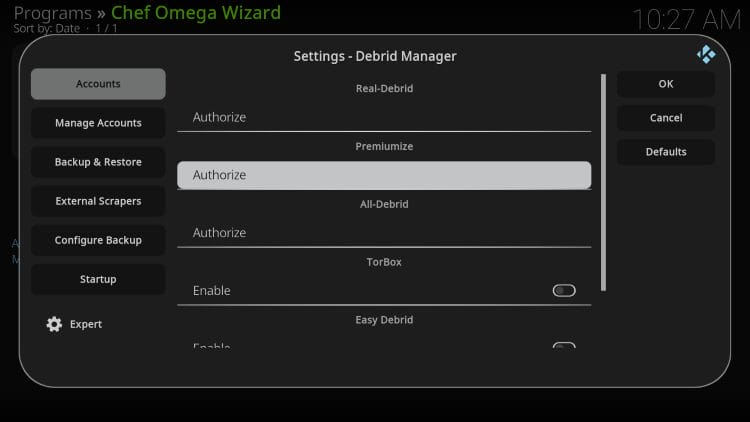750x422 pixels.
Task: Click the Chef Omega Wizard title
Action: coord(196,13)
